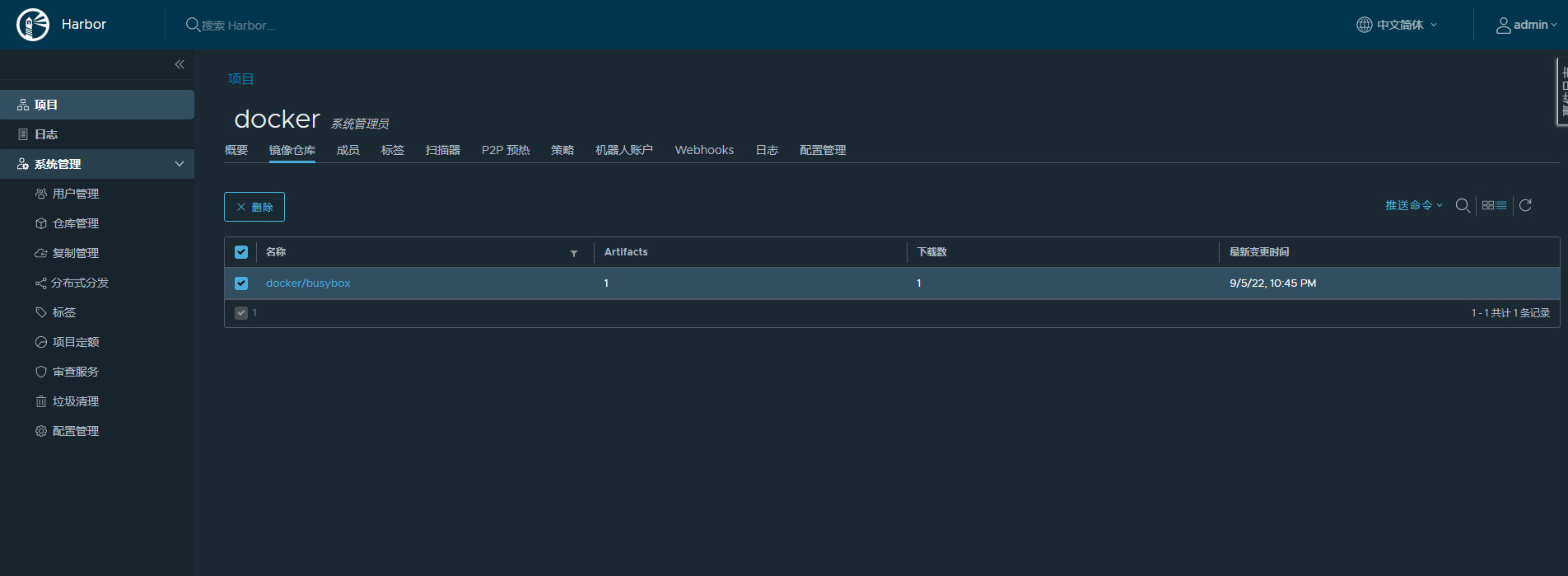Open the 中文简体 language dropdown

pos(1398,25)
